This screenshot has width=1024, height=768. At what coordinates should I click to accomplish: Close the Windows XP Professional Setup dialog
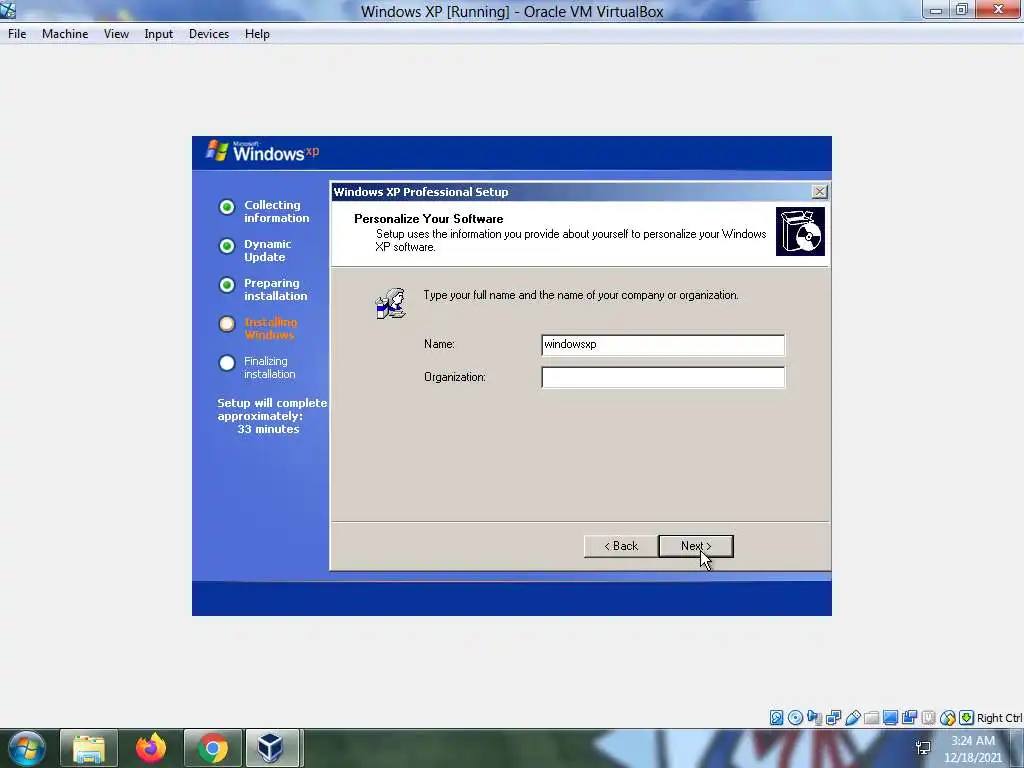[x=819, y=191]
